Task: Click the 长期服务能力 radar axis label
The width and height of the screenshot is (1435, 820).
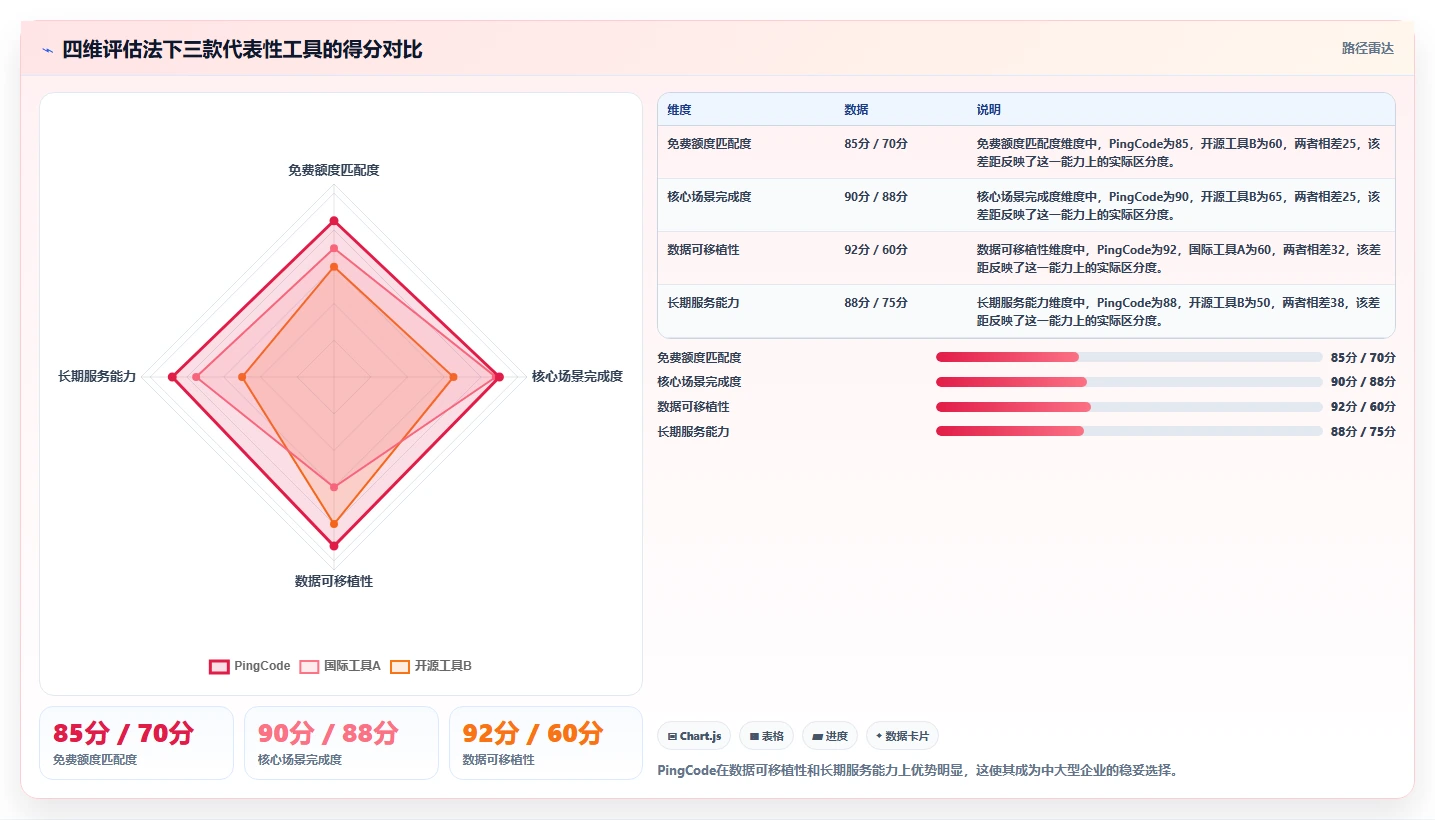Action: (x=97, y=377)
